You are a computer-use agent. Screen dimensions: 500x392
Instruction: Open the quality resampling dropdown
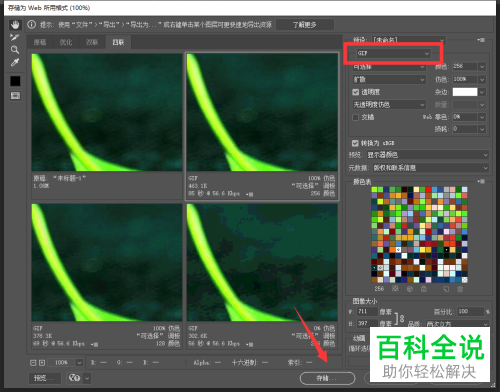457,324
